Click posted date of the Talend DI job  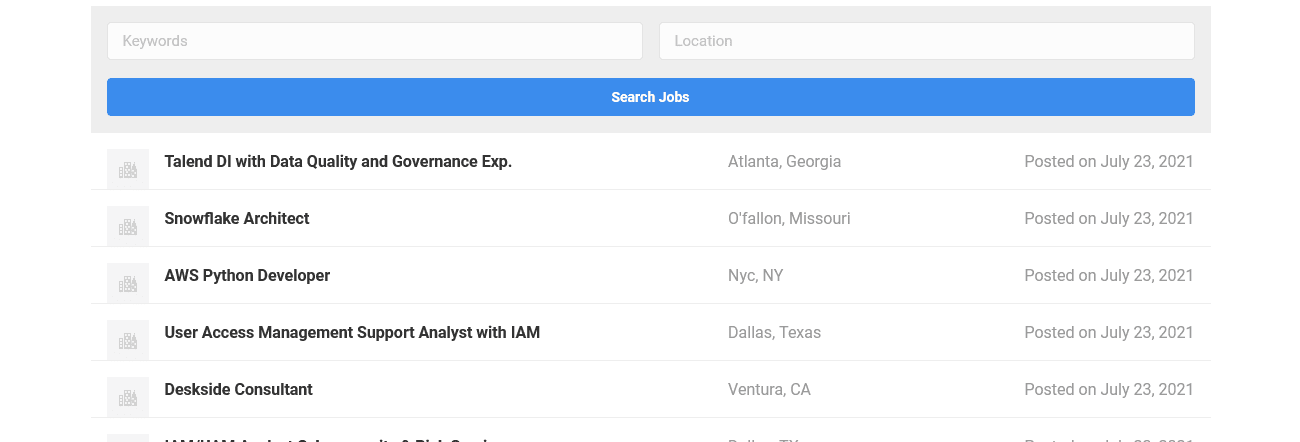click(1109, 161)
